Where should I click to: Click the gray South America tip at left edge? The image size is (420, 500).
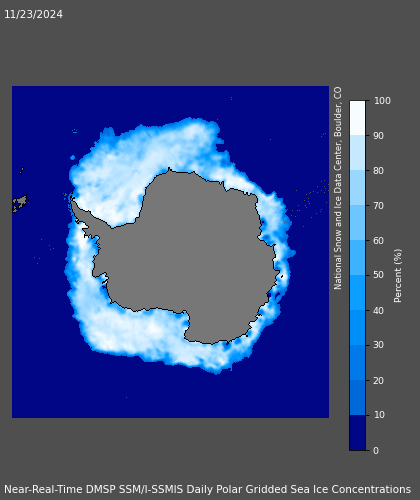click(20, 203)
